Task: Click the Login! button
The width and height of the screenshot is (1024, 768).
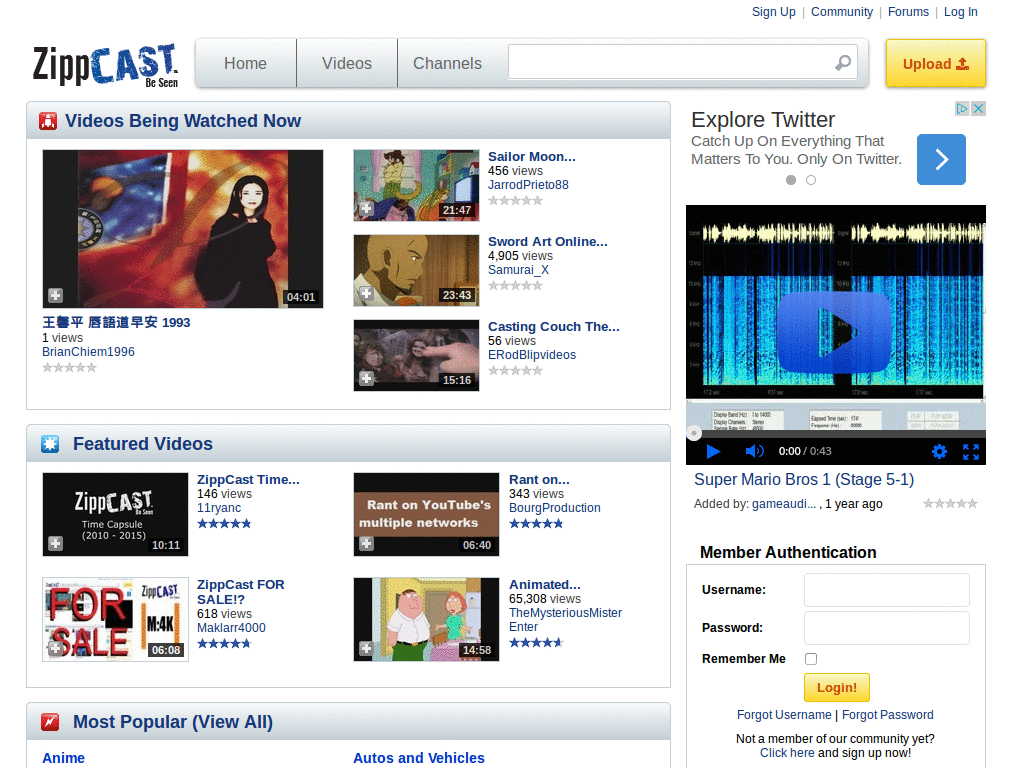Action: [x=837, y=688]
